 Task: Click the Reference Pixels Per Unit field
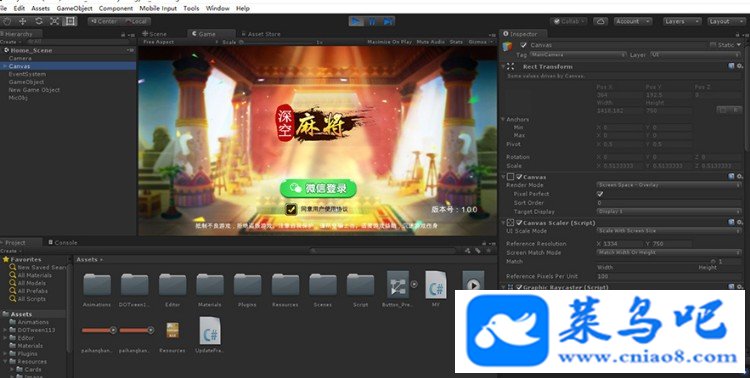click(x=668, y=276)
